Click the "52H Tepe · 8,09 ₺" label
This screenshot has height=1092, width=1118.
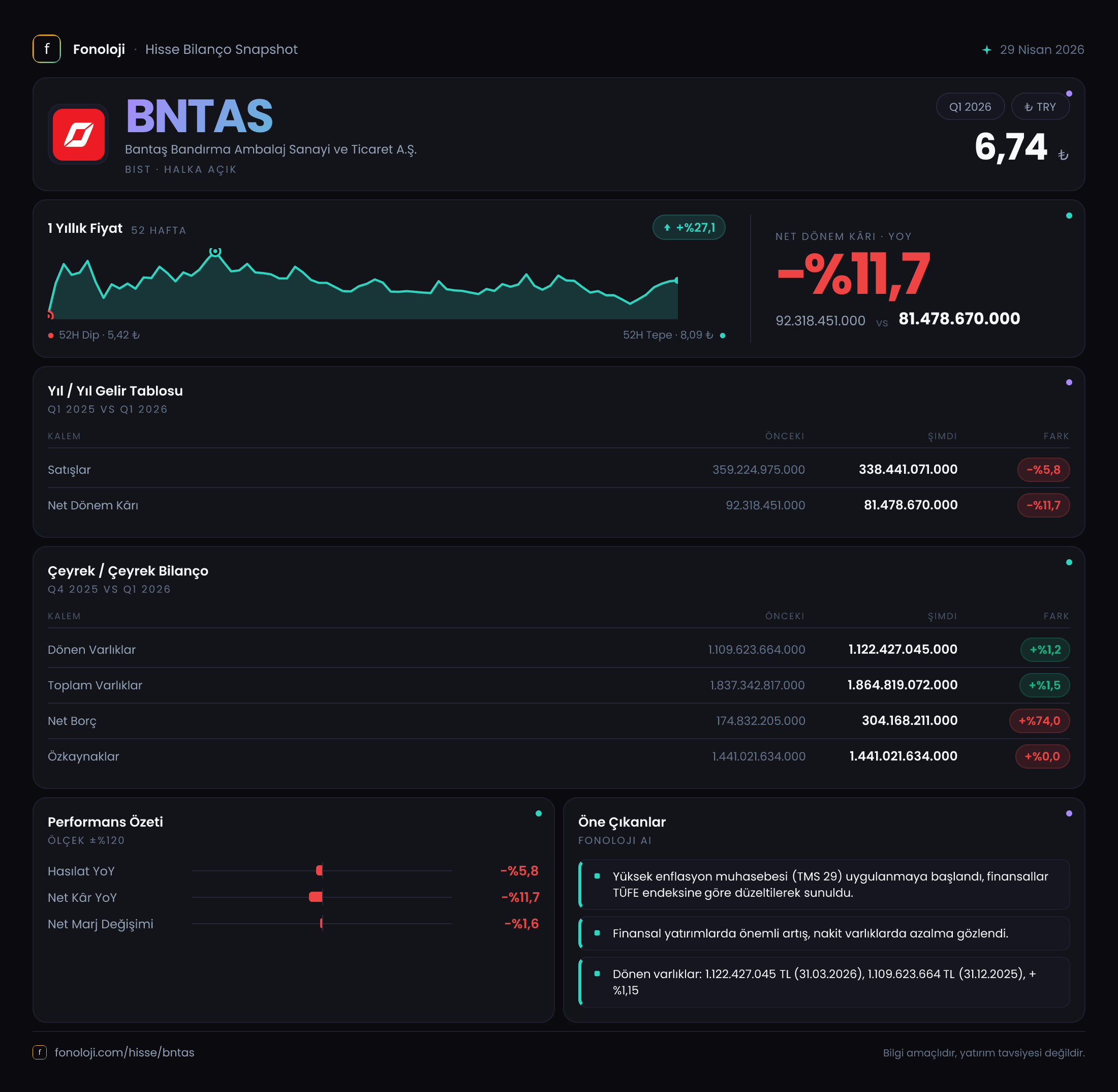(x=668, y=335)
